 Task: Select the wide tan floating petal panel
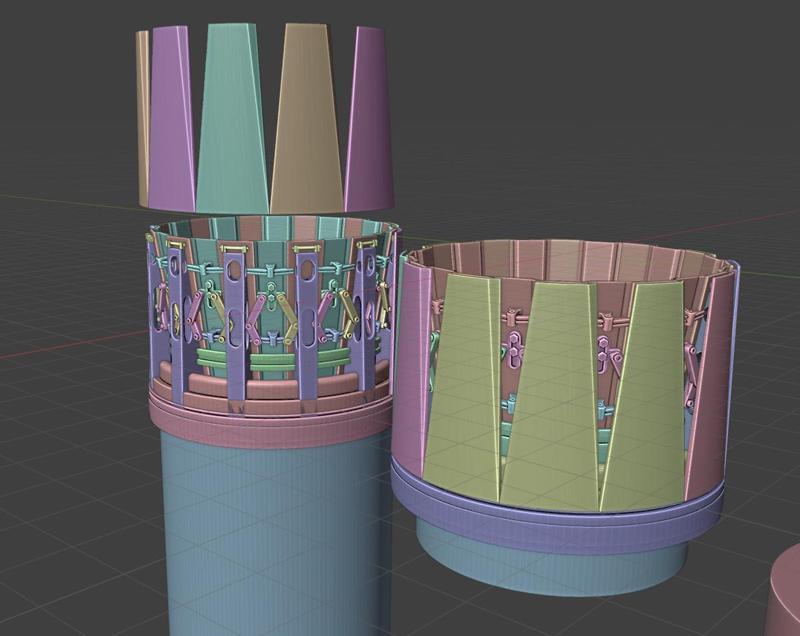pyautogui.click(x=306, y=120)
